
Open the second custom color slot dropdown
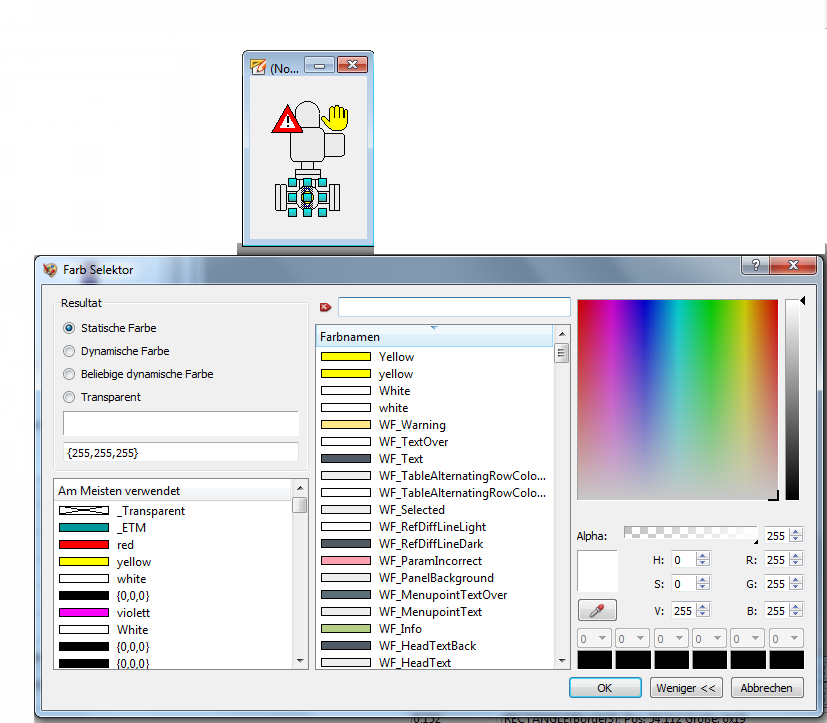coord(633,639)
